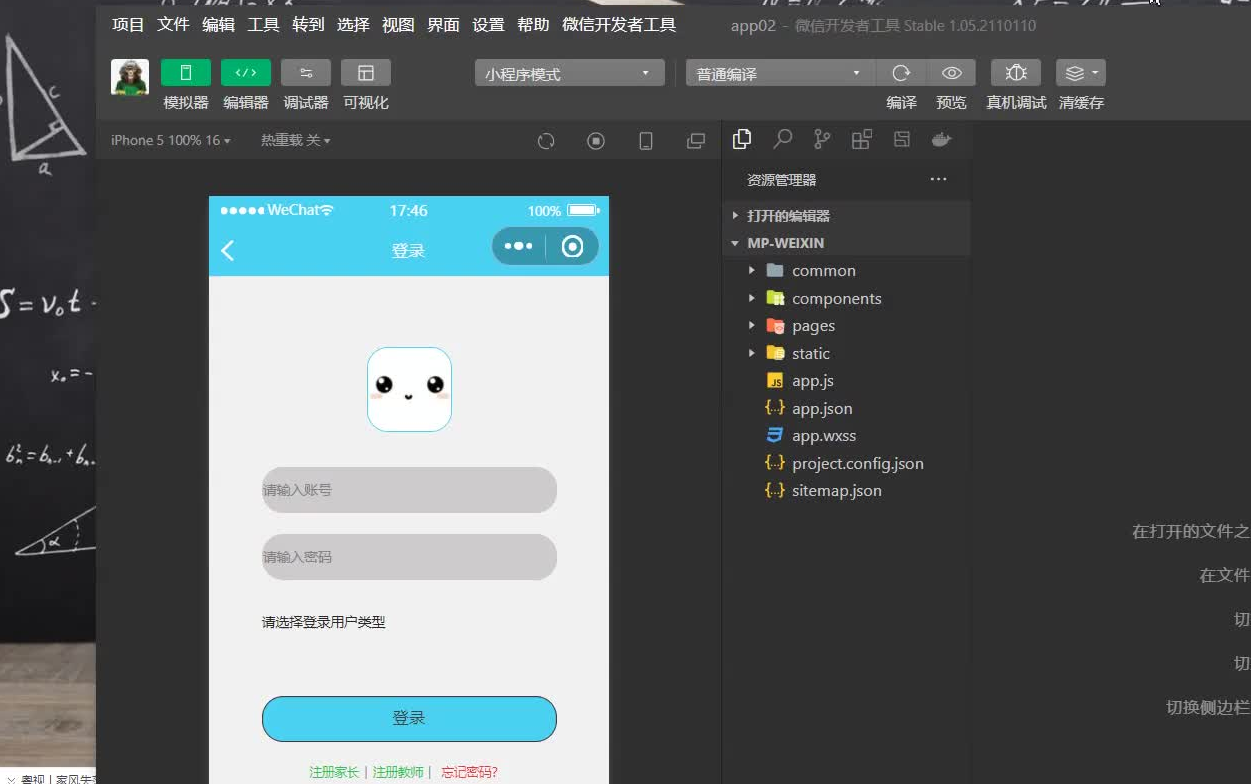Click the 登录 login button in the simulator

[409, 718]
